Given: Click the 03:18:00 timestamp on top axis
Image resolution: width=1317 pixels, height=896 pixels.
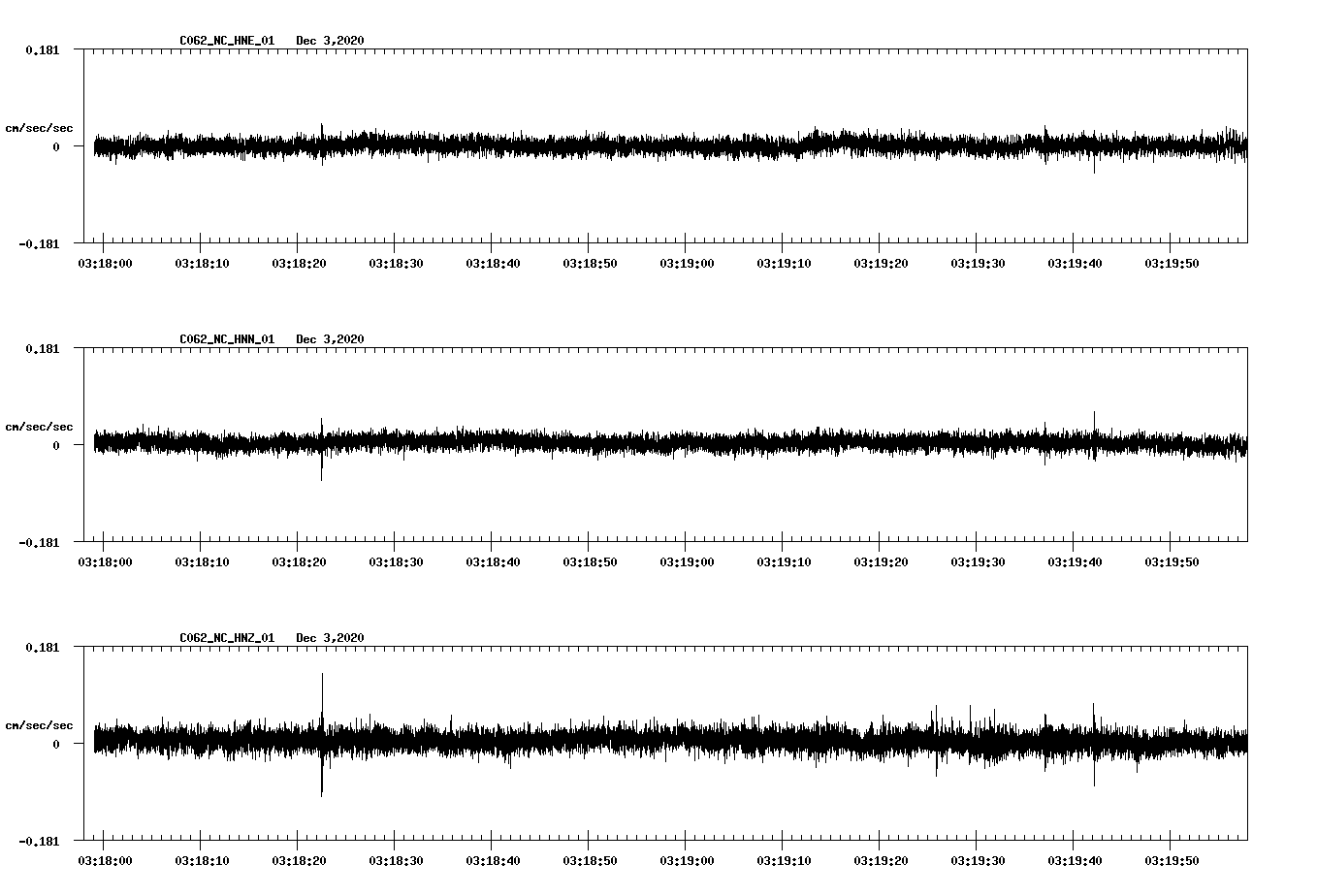Looking at the screenshot, I should tap(107, 261).
